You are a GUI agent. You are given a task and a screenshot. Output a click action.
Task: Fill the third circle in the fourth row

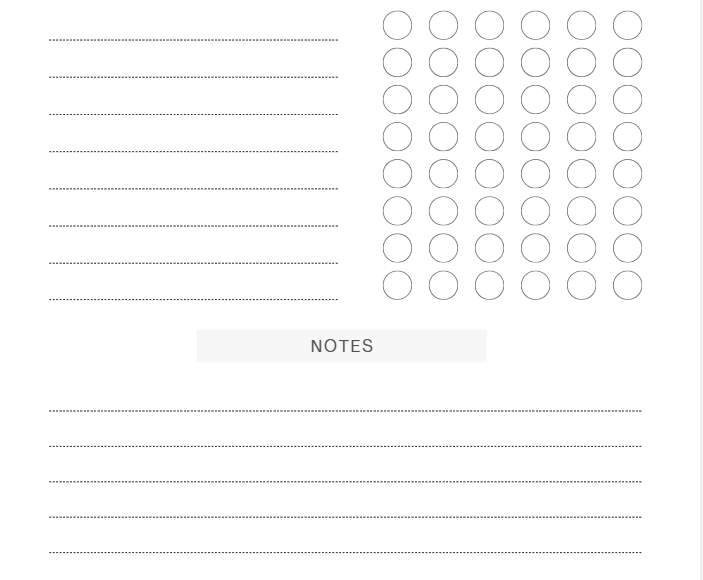tap(489, 136)
